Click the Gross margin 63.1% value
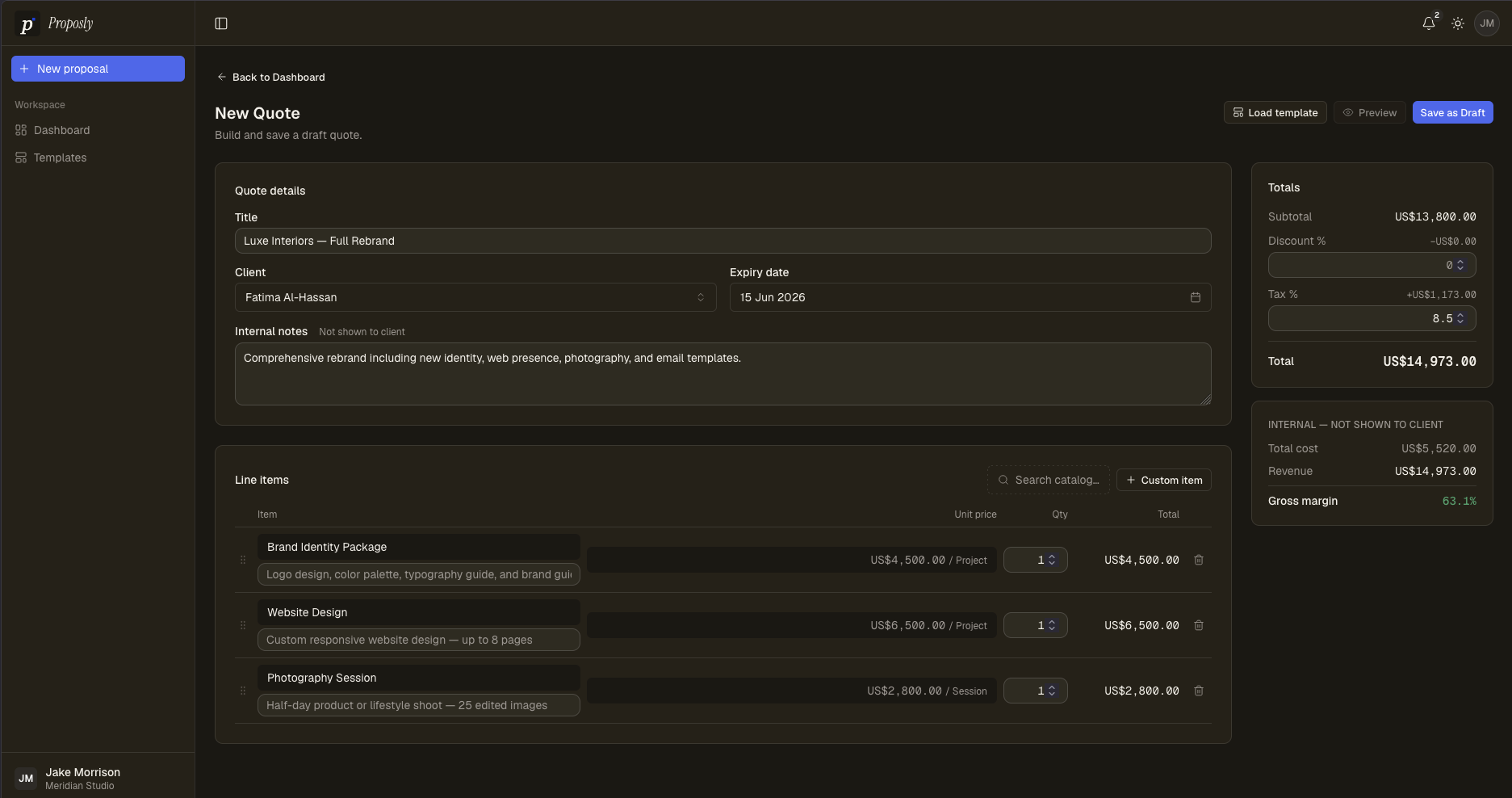This screenshot has height=798, width=1512. pos(1460,501)
